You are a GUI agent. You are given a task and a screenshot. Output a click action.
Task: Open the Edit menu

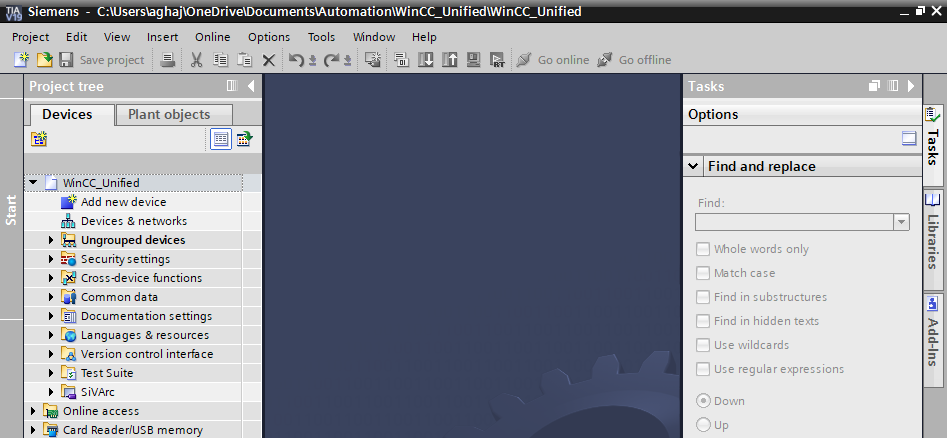[x=77, y=37]
